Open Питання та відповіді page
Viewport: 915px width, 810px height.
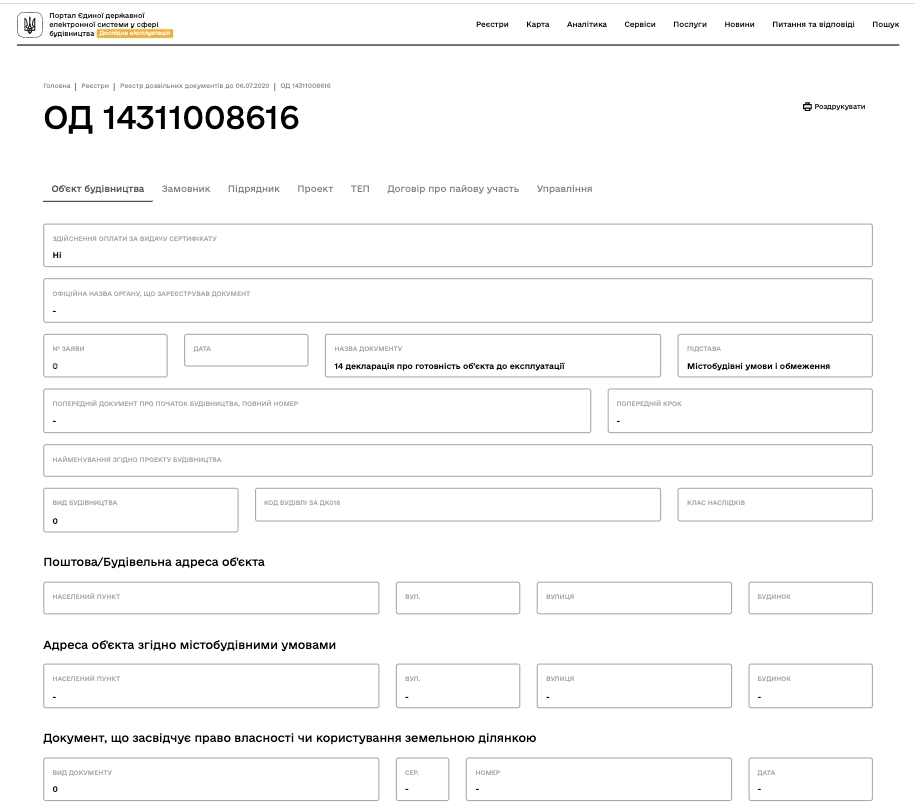pos(813,25)
